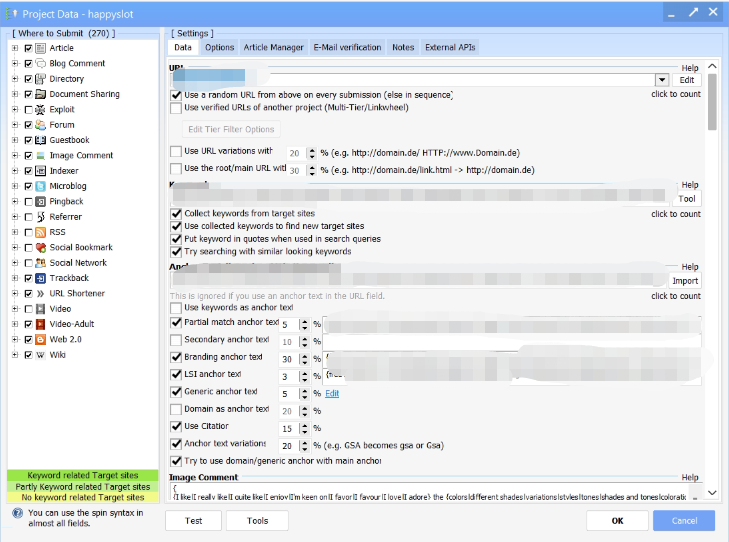729x542 pixels.
Task: Click the Microblog bird icon
Action: point(41,186)
